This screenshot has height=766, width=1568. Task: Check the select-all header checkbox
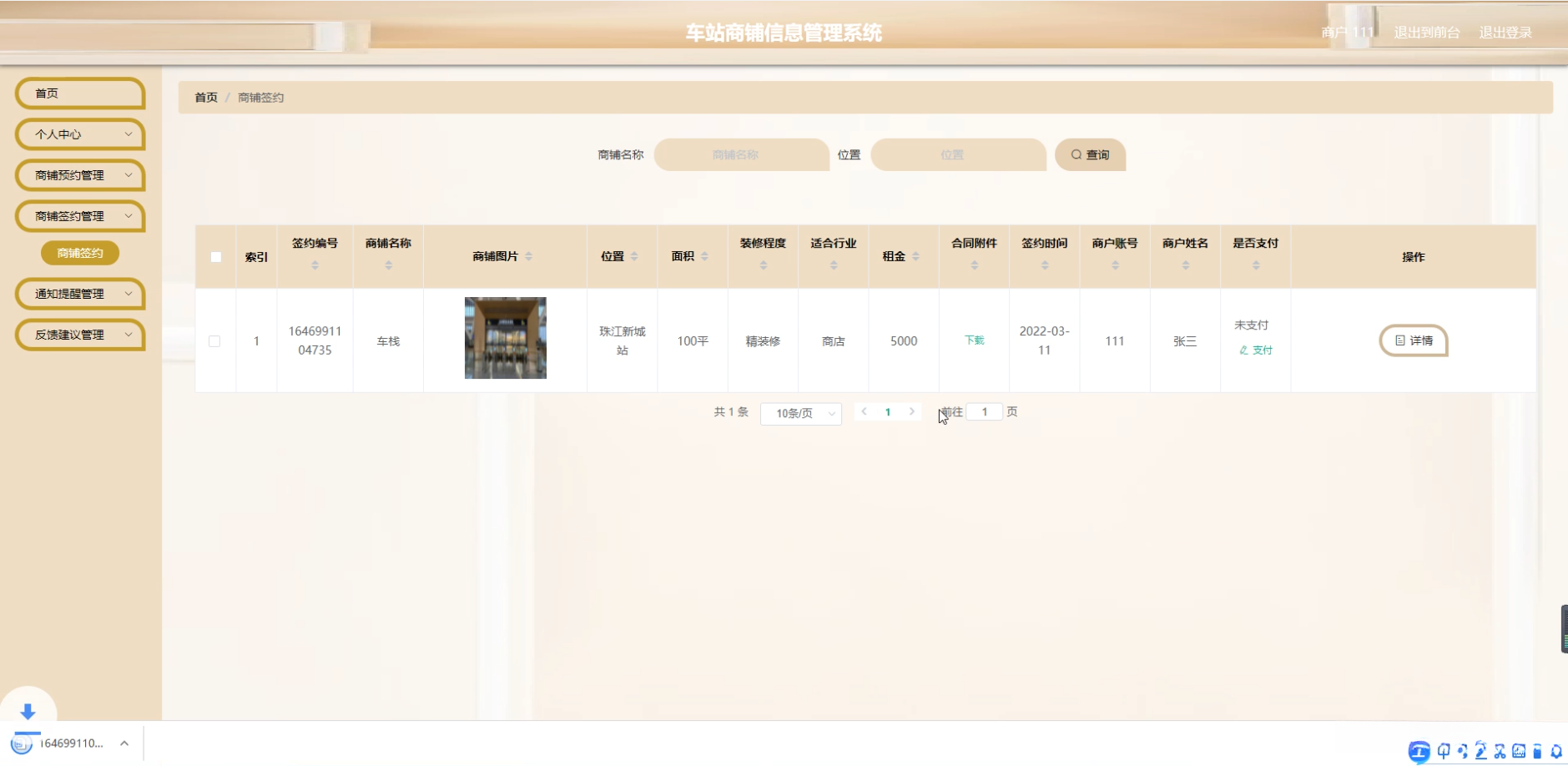tap(216, 257)
